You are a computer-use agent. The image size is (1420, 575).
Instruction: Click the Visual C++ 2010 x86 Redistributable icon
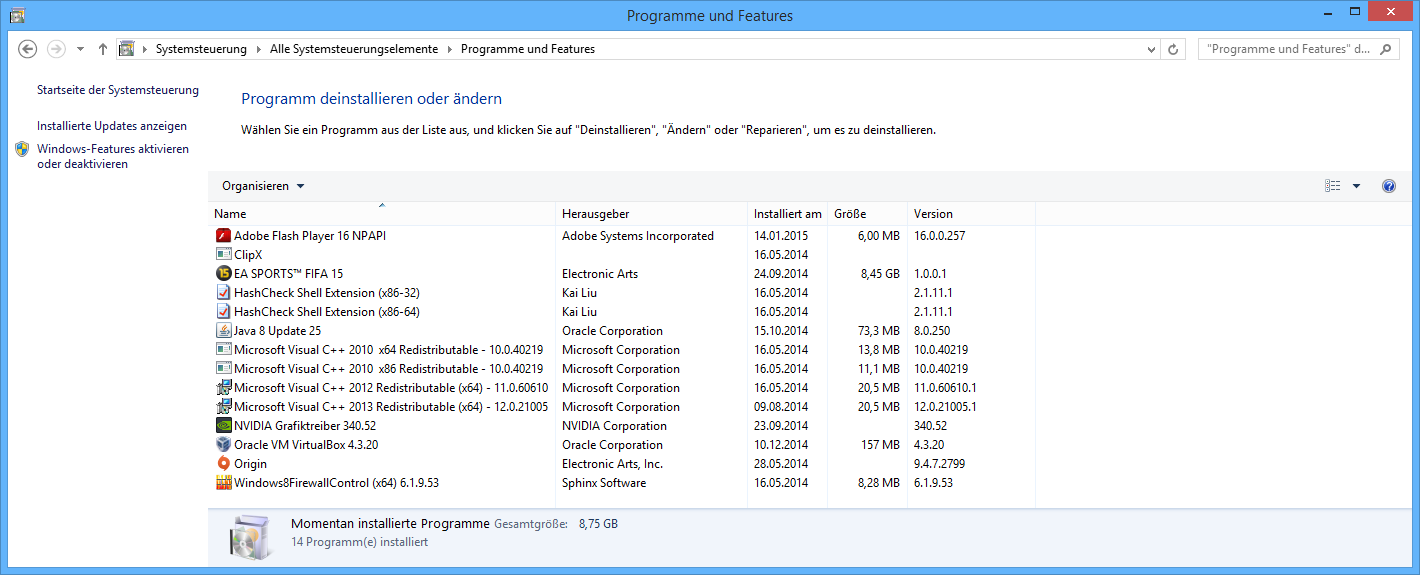tap(224, 369)
